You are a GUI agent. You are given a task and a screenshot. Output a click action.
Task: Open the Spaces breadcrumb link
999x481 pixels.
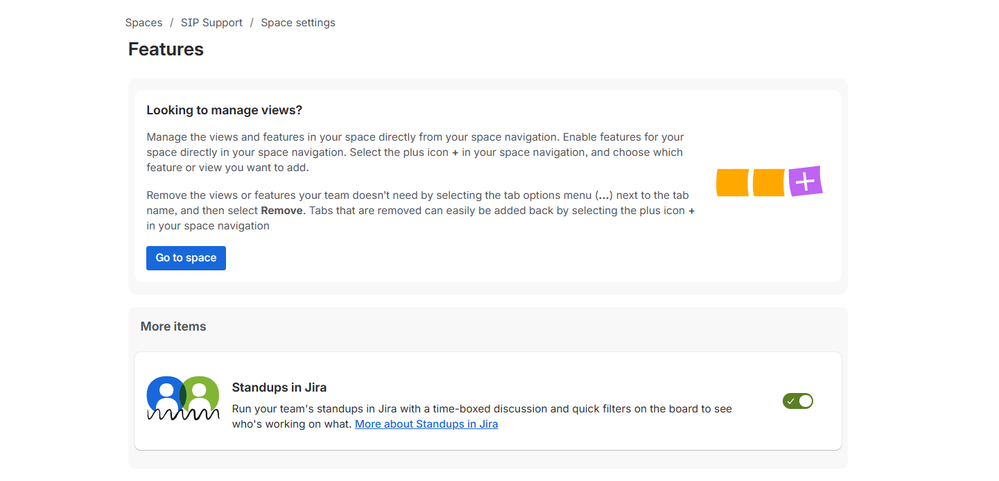tap(143, 23)
